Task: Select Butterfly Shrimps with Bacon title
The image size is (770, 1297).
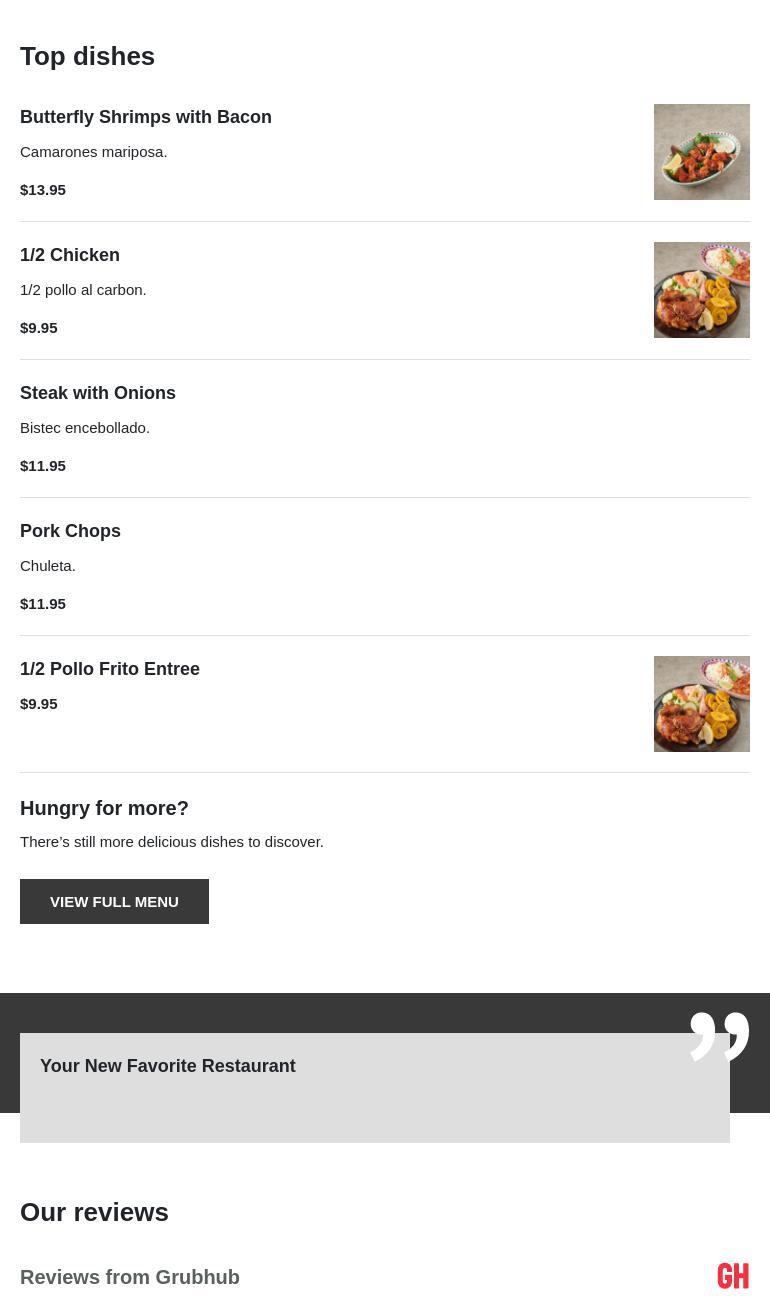Action: click(x=146, y=117)
